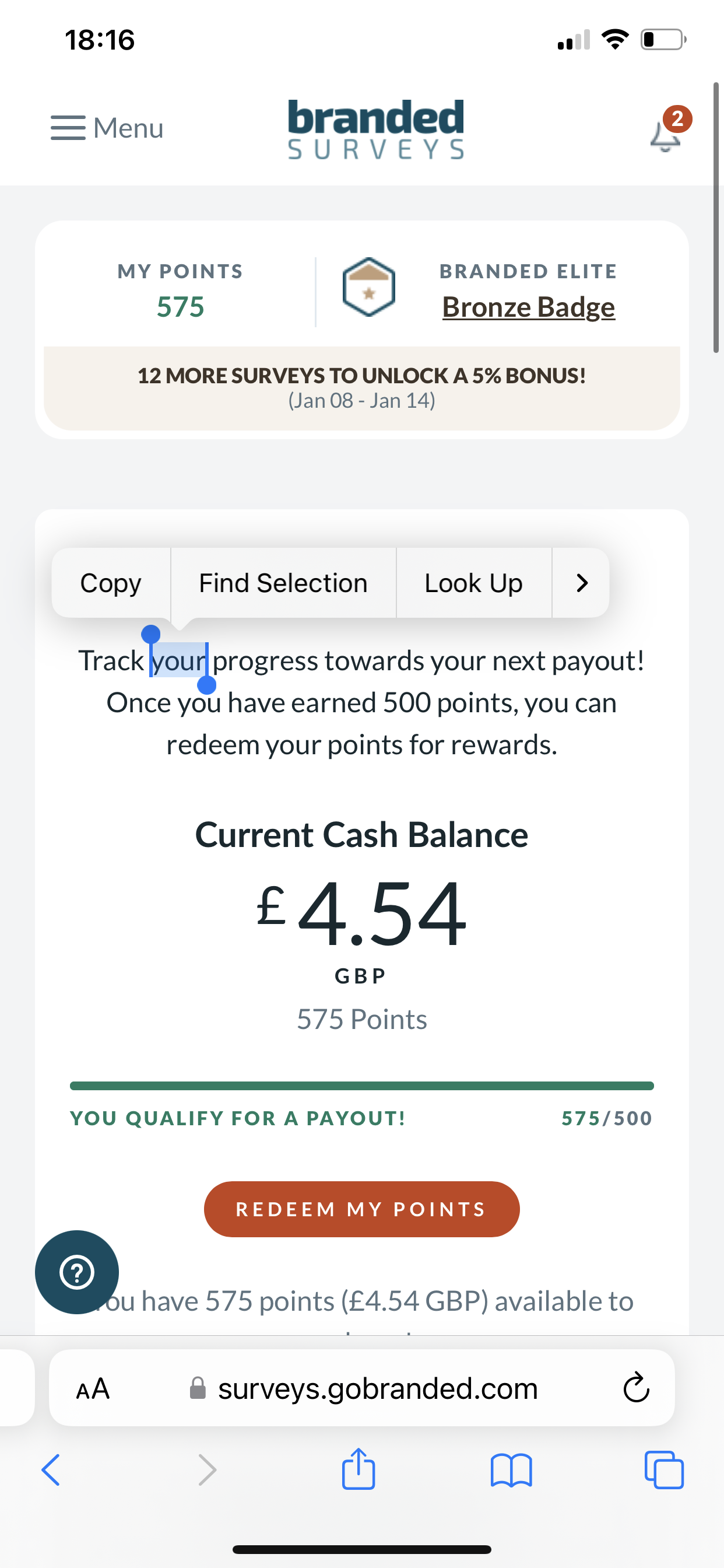Choose Look Up in popup menu
Screen dimensions: 724x1568
point(473,583)
